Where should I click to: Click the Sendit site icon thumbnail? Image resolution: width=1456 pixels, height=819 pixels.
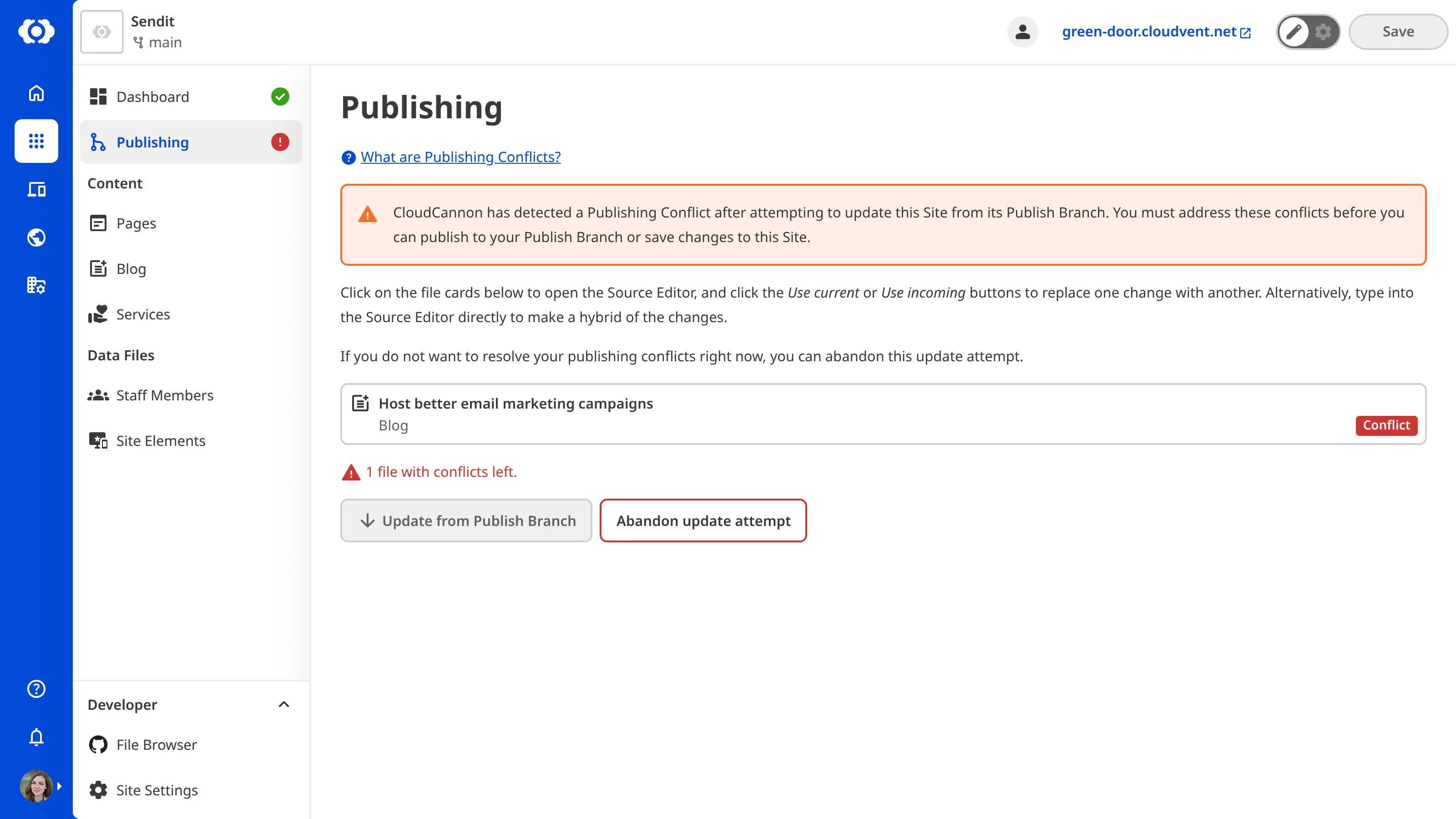point(102,32)
